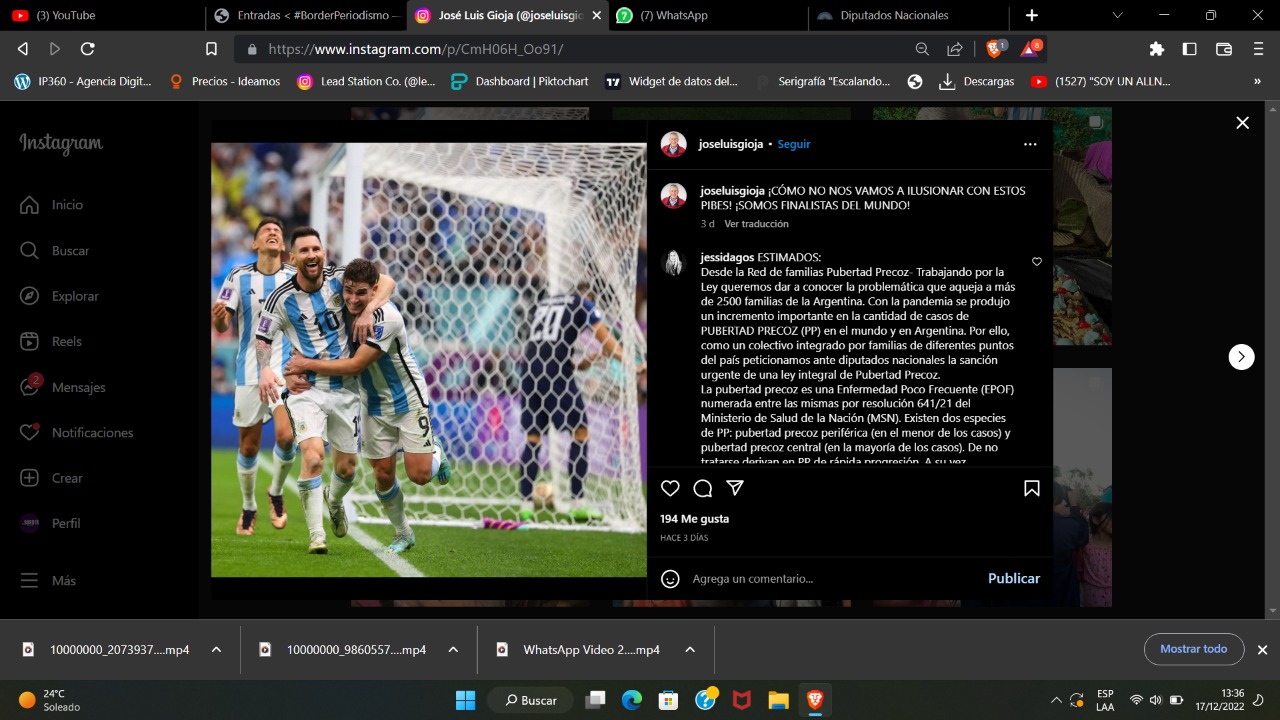Follow joseluisgioja with Seguir link
The height and width of the screenshot is (720, 1280).
point(794,144)
